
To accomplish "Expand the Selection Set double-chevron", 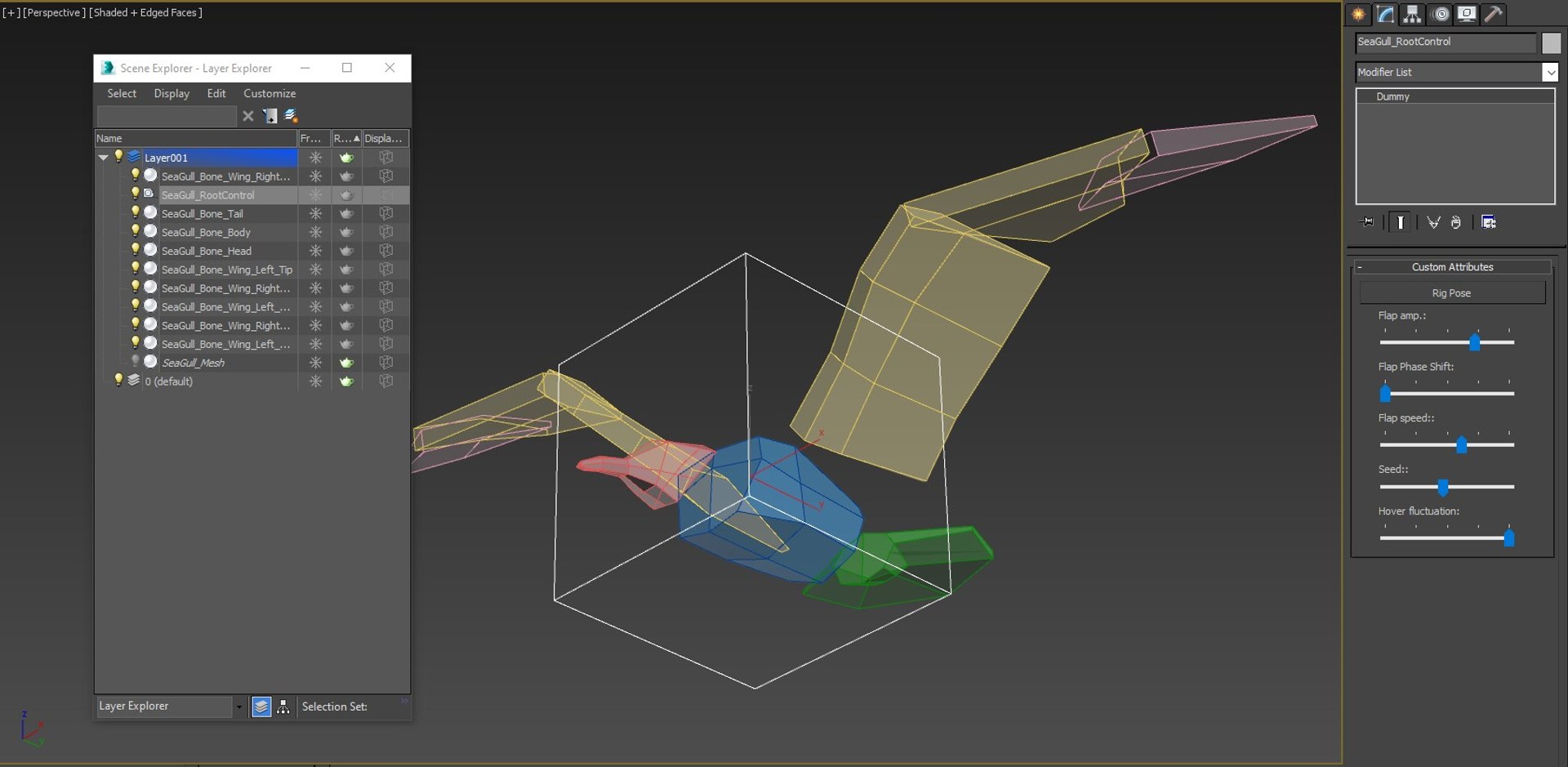I will point(404,701).
